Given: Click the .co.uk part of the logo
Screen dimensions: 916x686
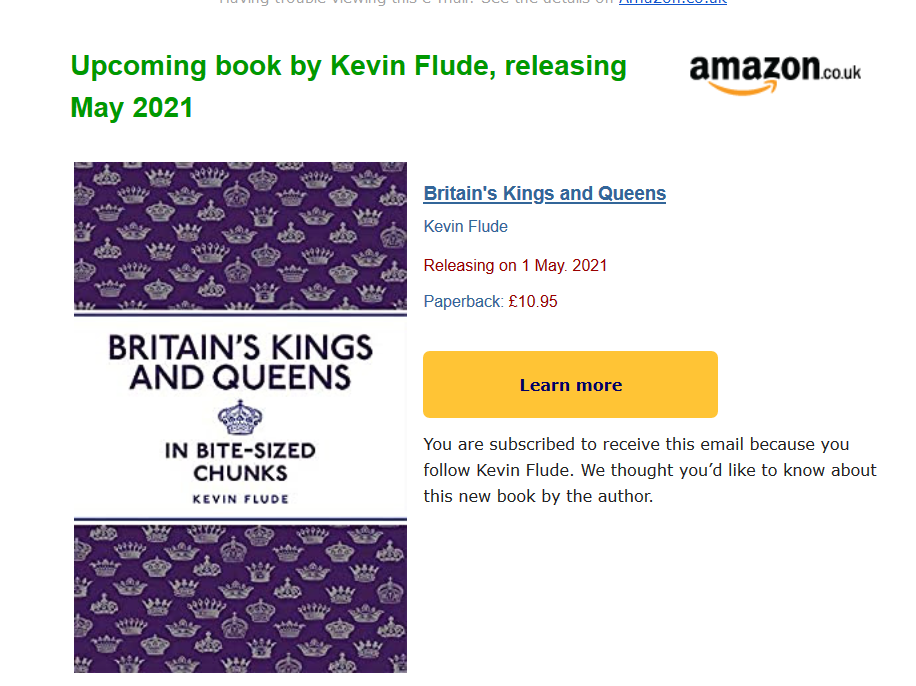Looking at the screenshot, I should coord(841,73).
